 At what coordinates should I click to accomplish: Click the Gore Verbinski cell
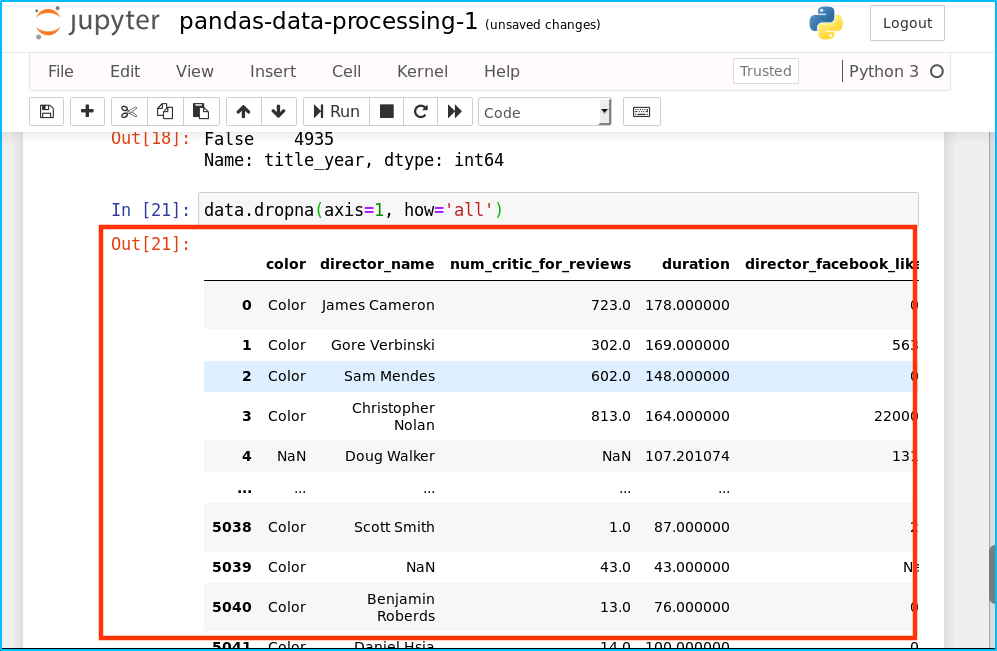coord(383,345)
